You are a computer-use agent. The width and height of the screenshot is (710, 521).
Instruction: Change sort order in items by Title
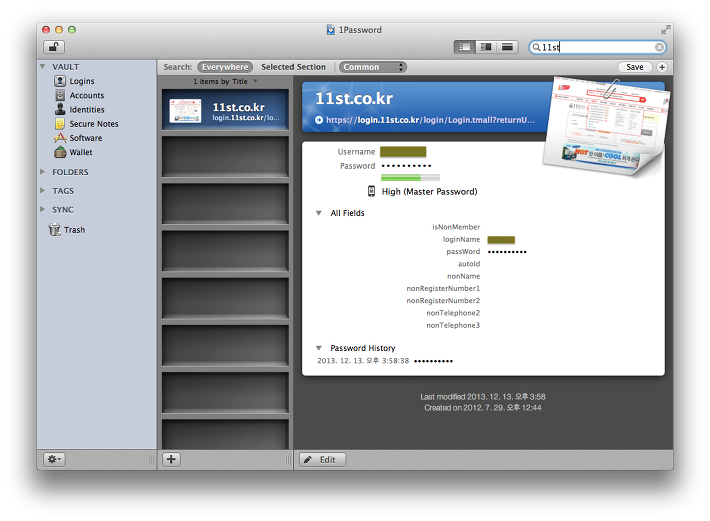click(x=225, y=81)
